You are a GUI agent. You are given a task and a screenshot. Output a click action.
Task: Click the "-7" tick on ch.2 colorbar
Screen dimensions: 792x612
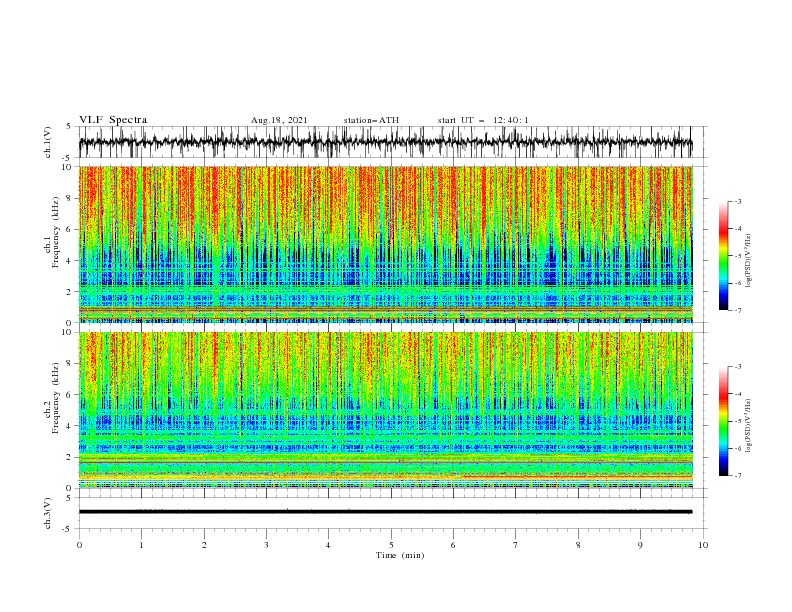738,476
